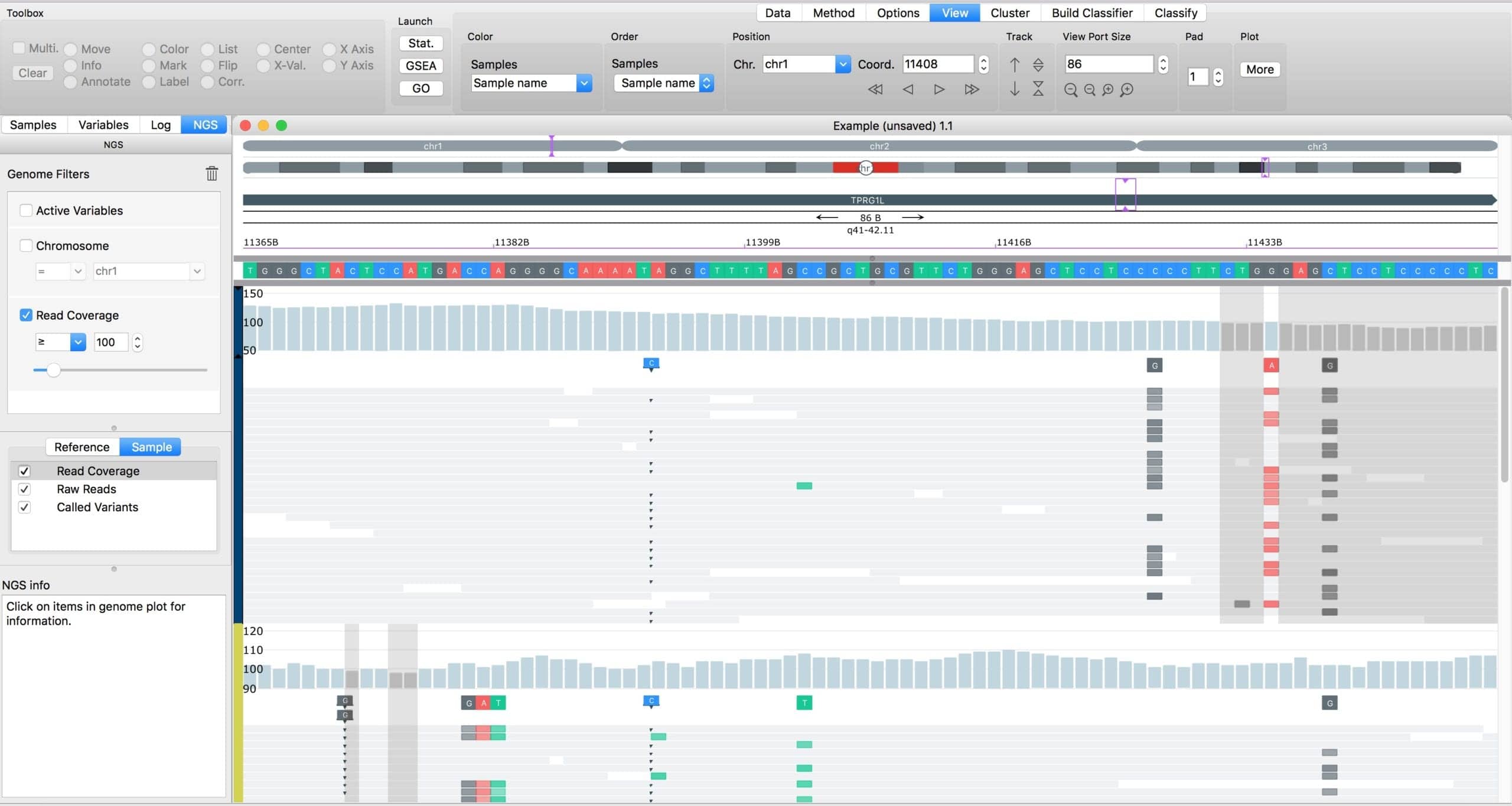1512x806 pixels.
Task: Switch to the Cluster tab
Action: pyautogui.click(x=1009, y=12)
